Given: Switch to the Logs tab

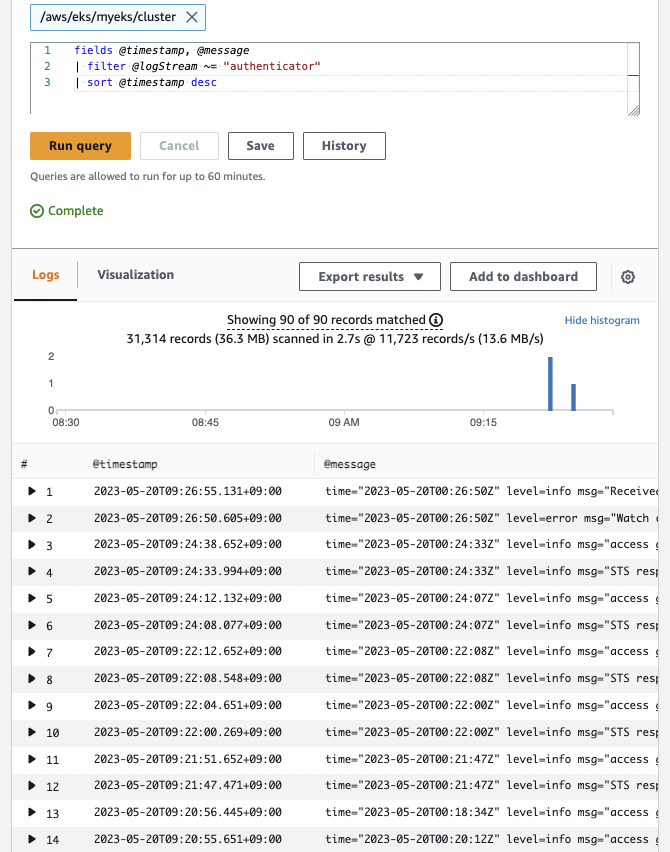Looking at the screenshot, I should pyautogui.click(x=46, y=275).
